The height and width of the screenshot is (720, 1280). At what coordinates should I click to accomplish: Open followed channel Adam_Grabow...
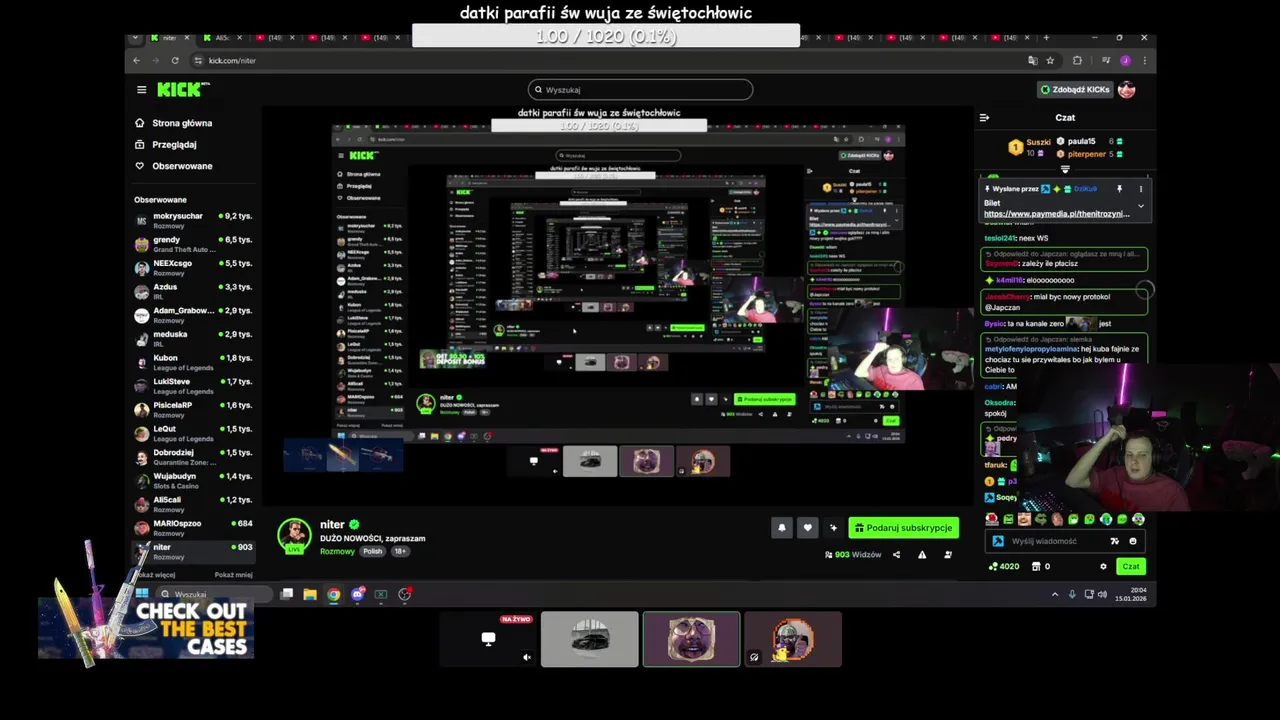coord(193,315)
